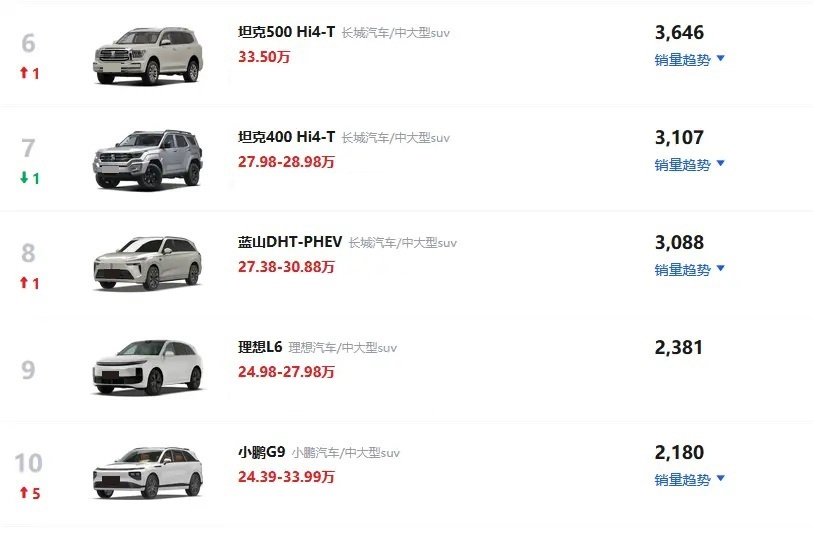This screenshot has width=813, height=533.
Task: Click the red up-arrow 5 rank change icon
Action: (x=30, y=493)
